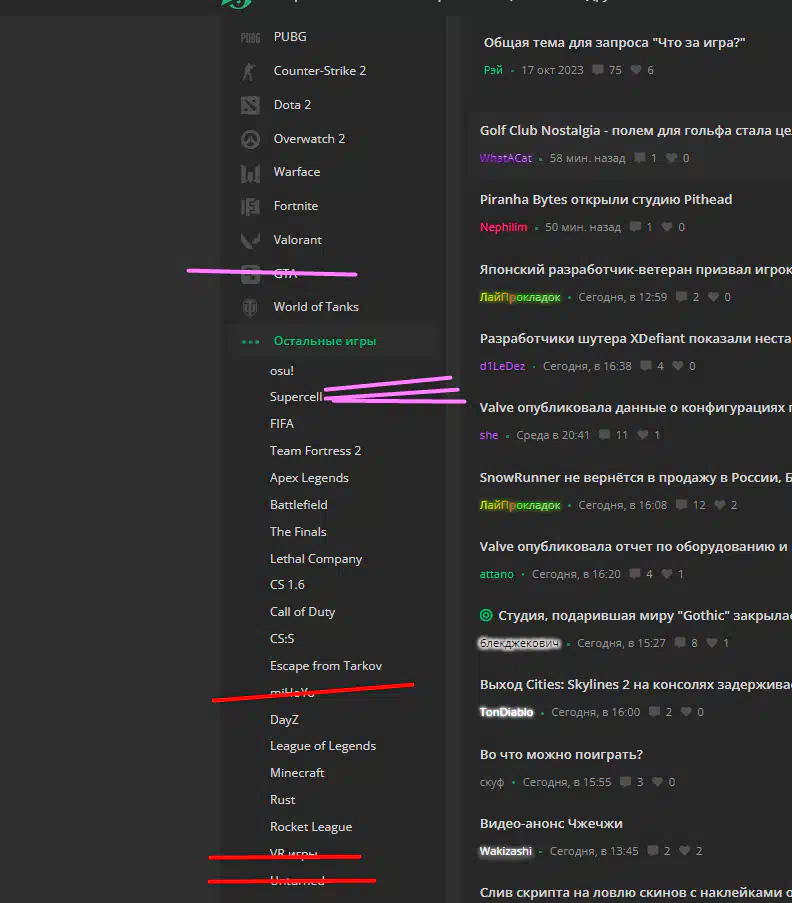Screen dimensions: 792x903
Task: Open Piranha Bytes Pithead studio thread
Action: pos(606,200)
